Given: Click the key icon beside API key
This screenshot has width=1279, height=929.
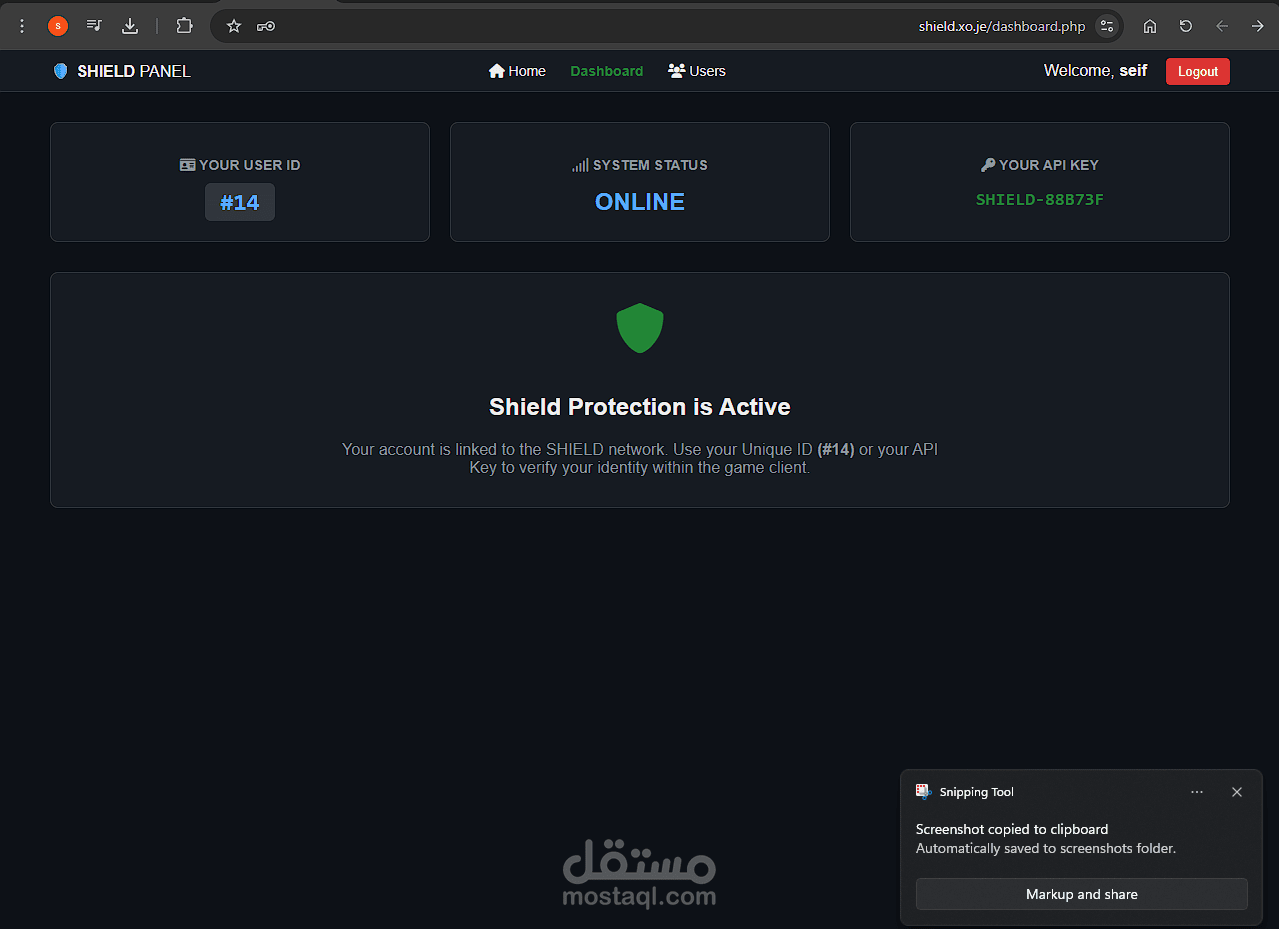Looking at the screenshot, I should pyautogui.click(x=988, y=165).
